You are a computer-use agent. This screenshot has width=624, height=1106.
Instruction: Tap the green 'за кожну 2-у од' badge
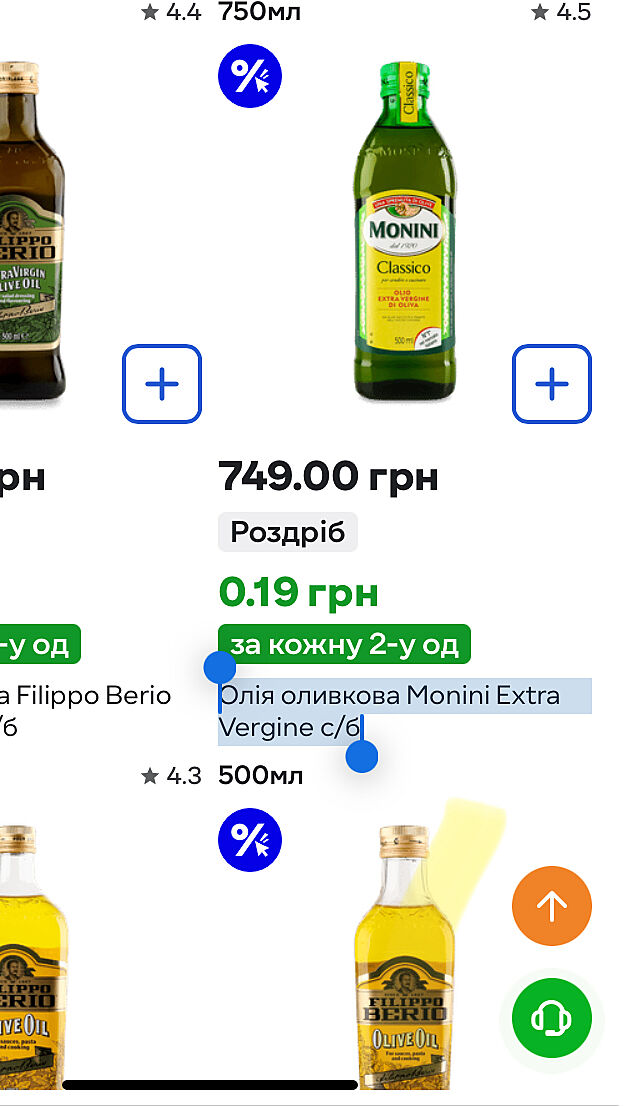(344, 645)
